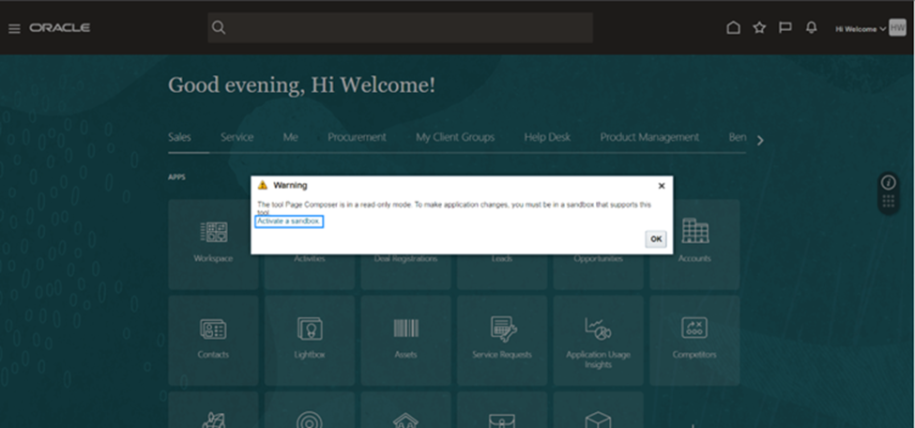Click the Activate a sandbox link

tap(289, 221)
